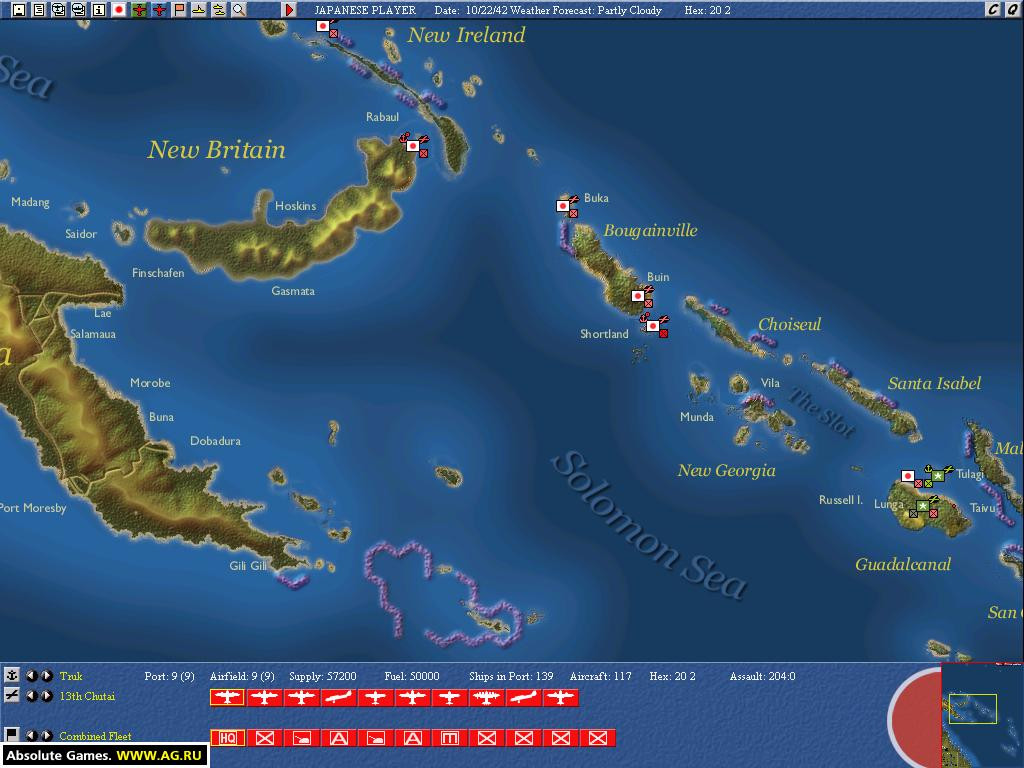Select the Allied green star marker at Tulagi
Viewport: 1024px width, 768px height.
pyautogui.click(x=938, y=475)
